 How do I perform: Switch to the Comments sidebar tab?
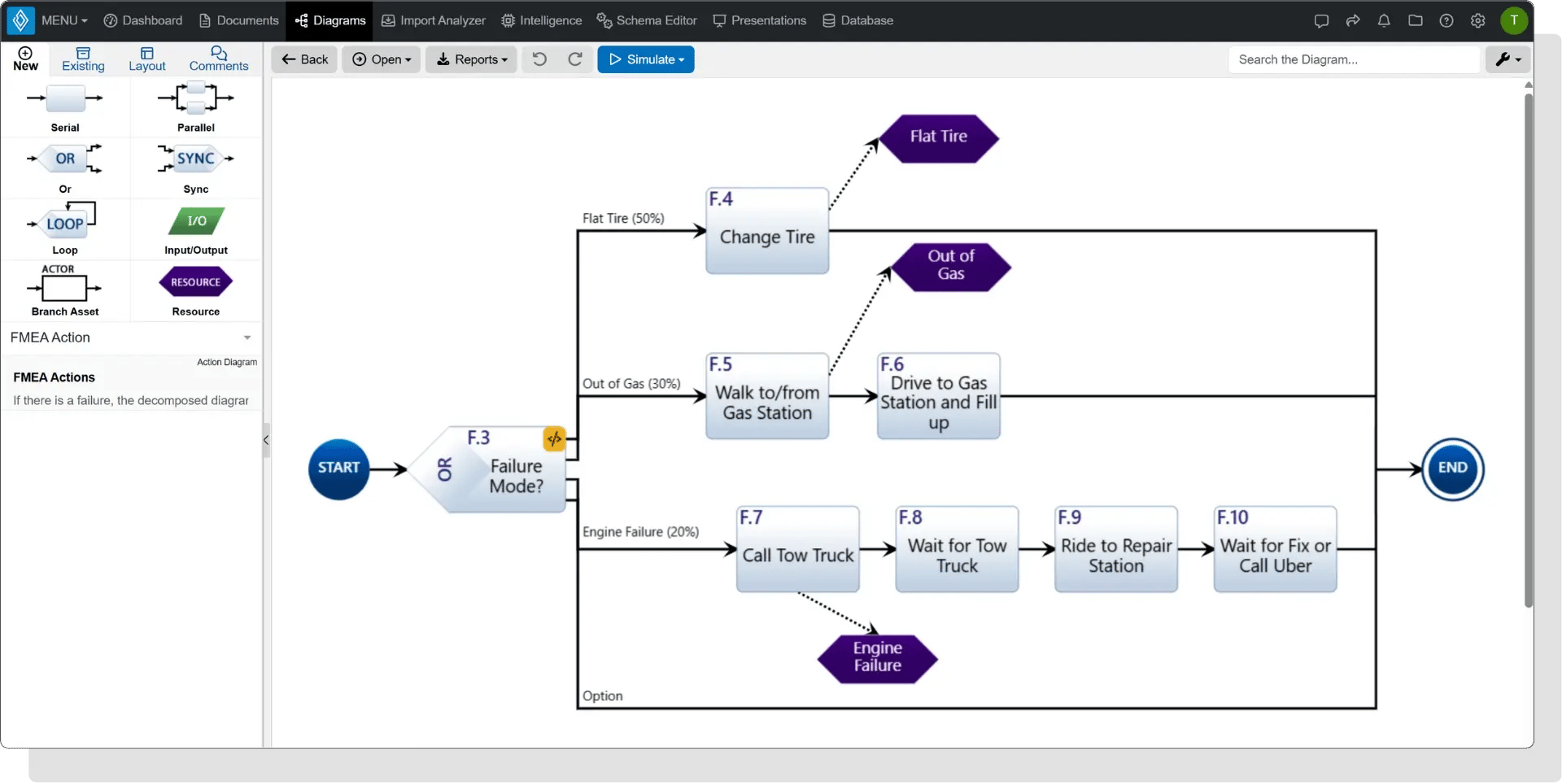pos(219,59)
